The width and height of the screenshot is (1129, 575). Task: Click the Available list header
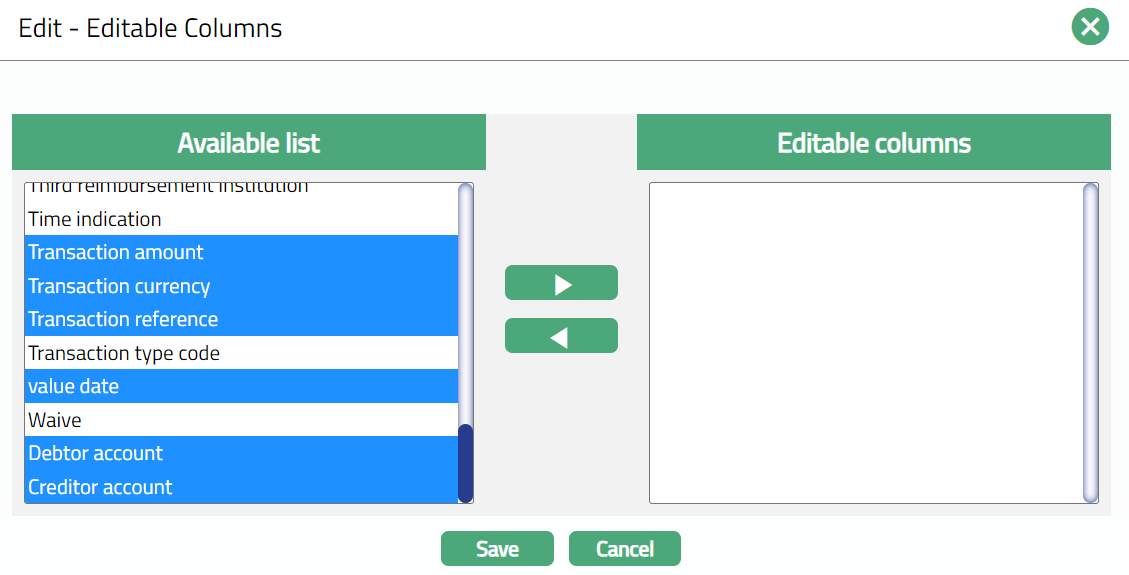point(249,143)
